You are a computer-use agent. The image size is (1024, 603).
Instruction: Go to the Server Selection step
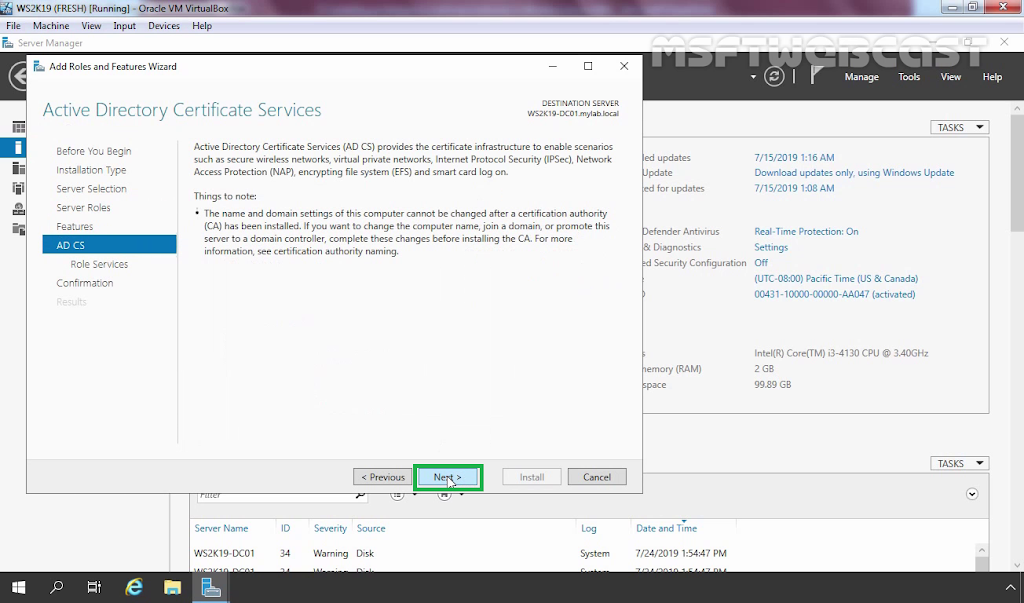pos(91,189)
